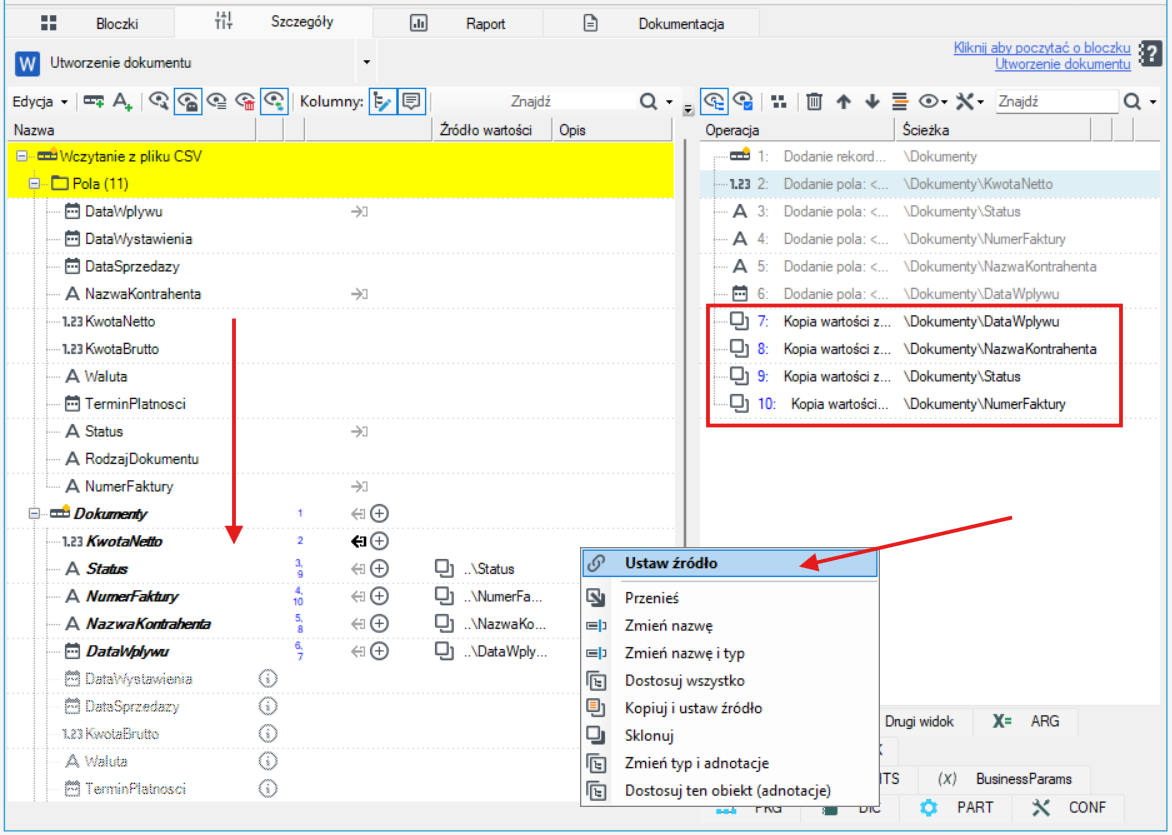Screen dimensions: 1172x835
Task: Select 'Kopiuj i ustaw źródło' in context menu
Action: coord(730,708)
